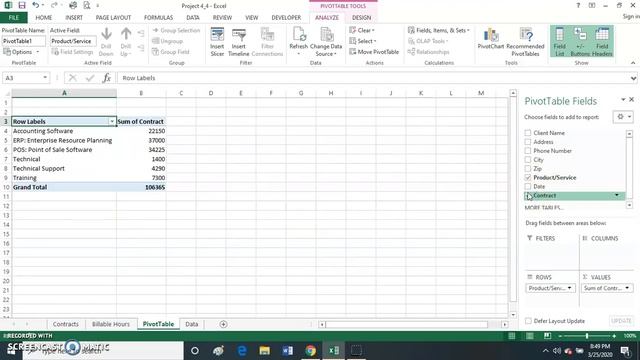Click column A header
This screenshot has height=360, width=640.
point(64,93)
